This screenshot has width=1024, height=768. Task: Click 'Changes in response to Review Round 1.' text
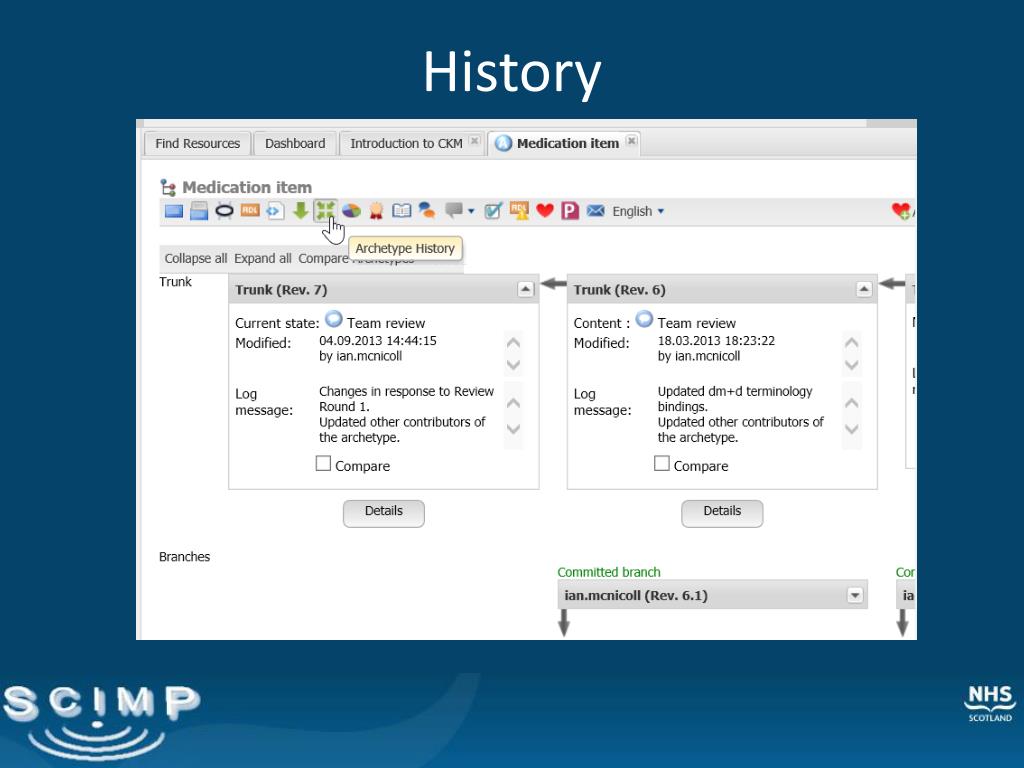pos(406,399)
